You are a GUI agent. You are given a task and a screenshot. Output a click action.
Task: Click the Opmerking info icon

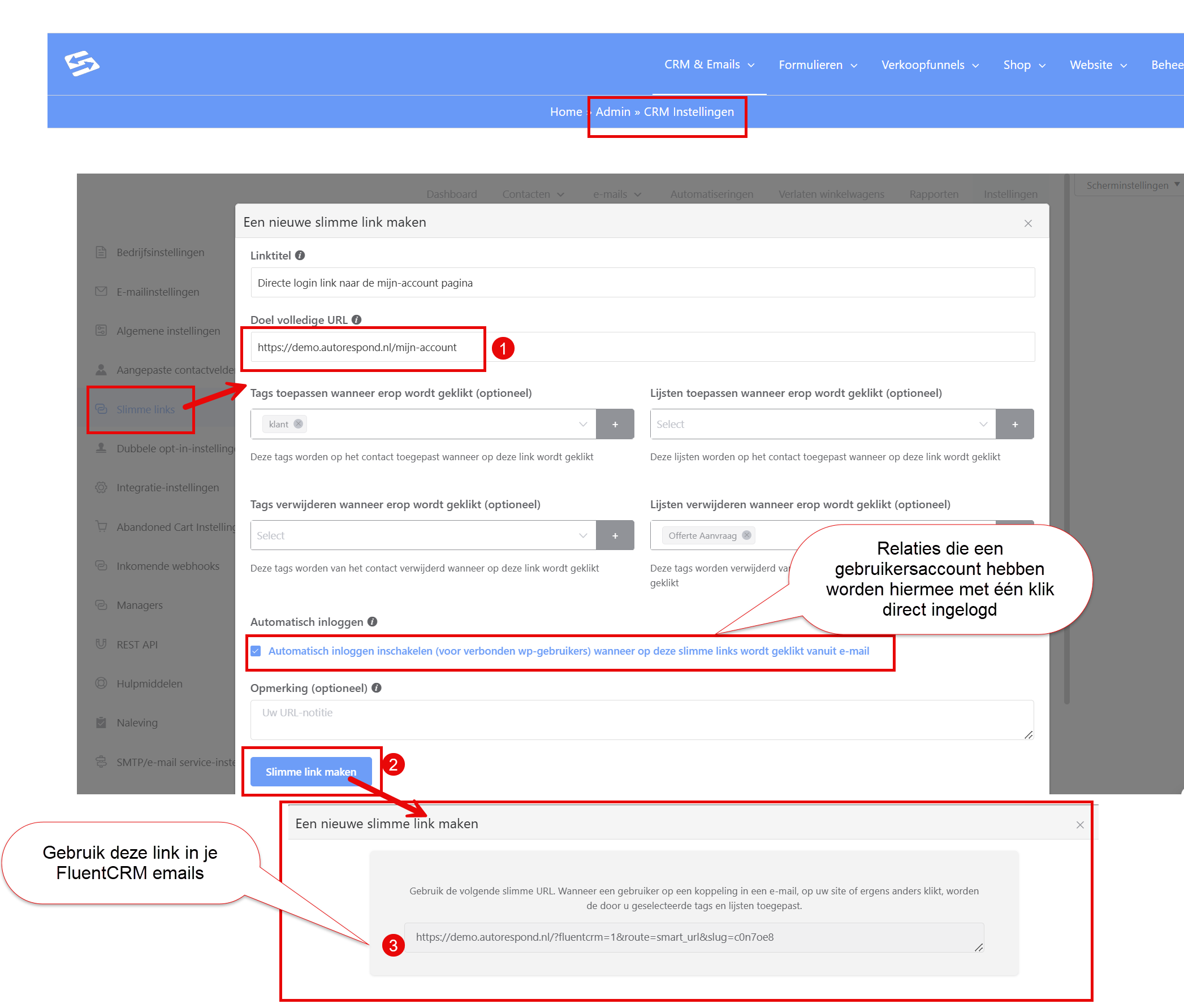(x=377, y=688)
